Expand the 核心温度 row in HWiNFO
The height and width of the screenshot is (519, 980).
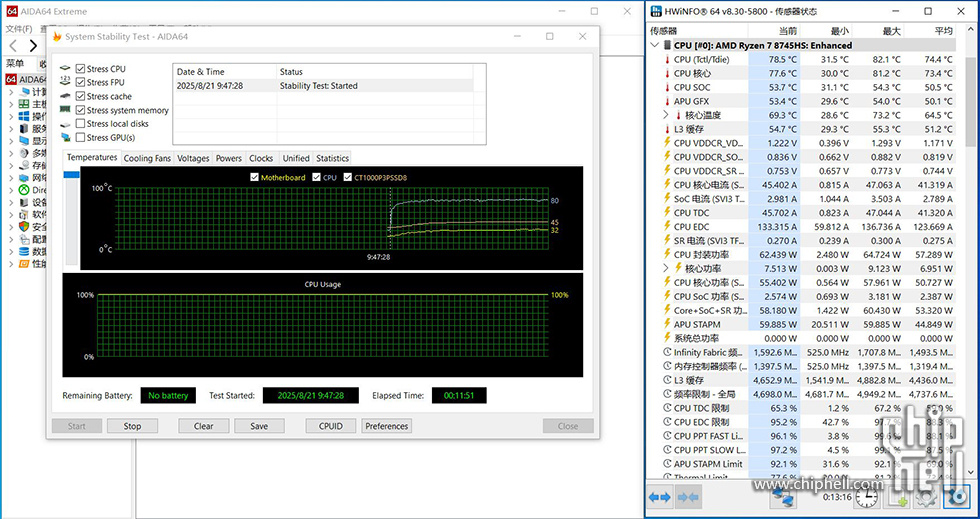click(666, 115)
